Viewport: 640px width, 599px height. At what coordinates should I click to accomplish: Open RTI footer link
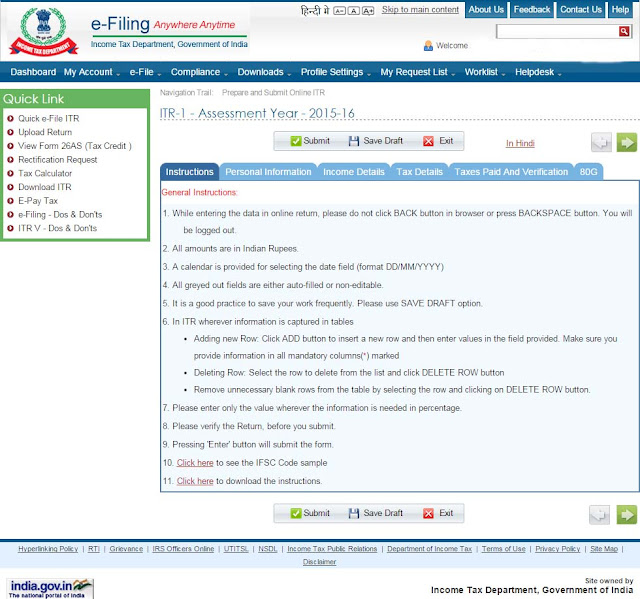pyautogui.click(x=94, y=549)
